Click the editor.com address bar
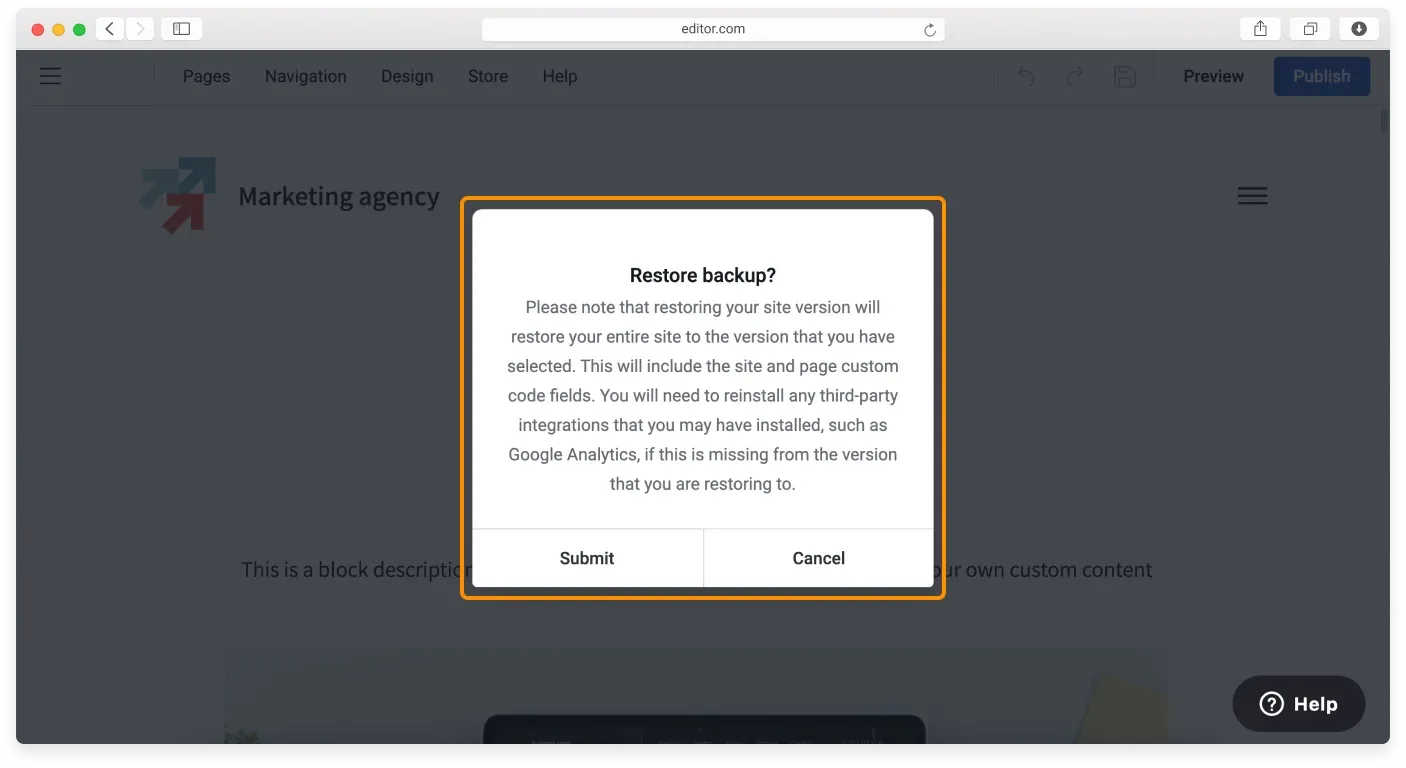The width and height of the screenshot is (1406, 768). tap(713, 29)
